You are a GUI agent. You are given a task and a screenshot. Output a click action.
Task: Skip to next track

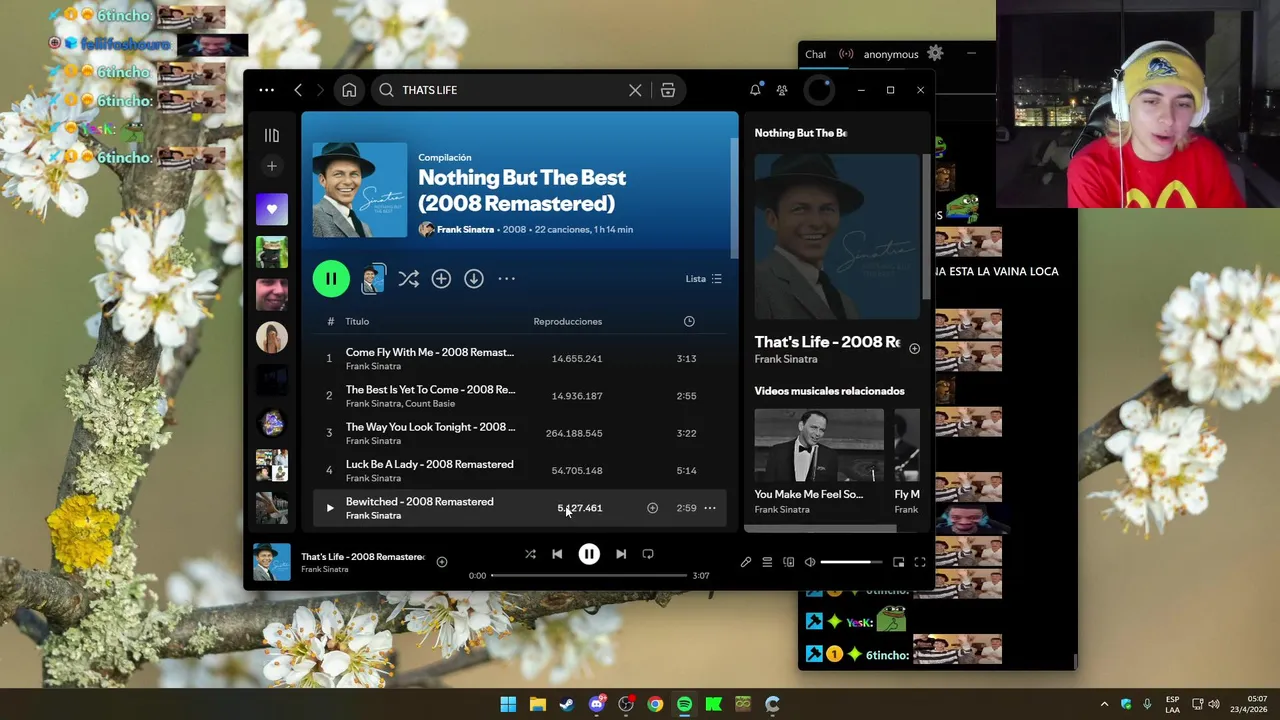(621, 554)
